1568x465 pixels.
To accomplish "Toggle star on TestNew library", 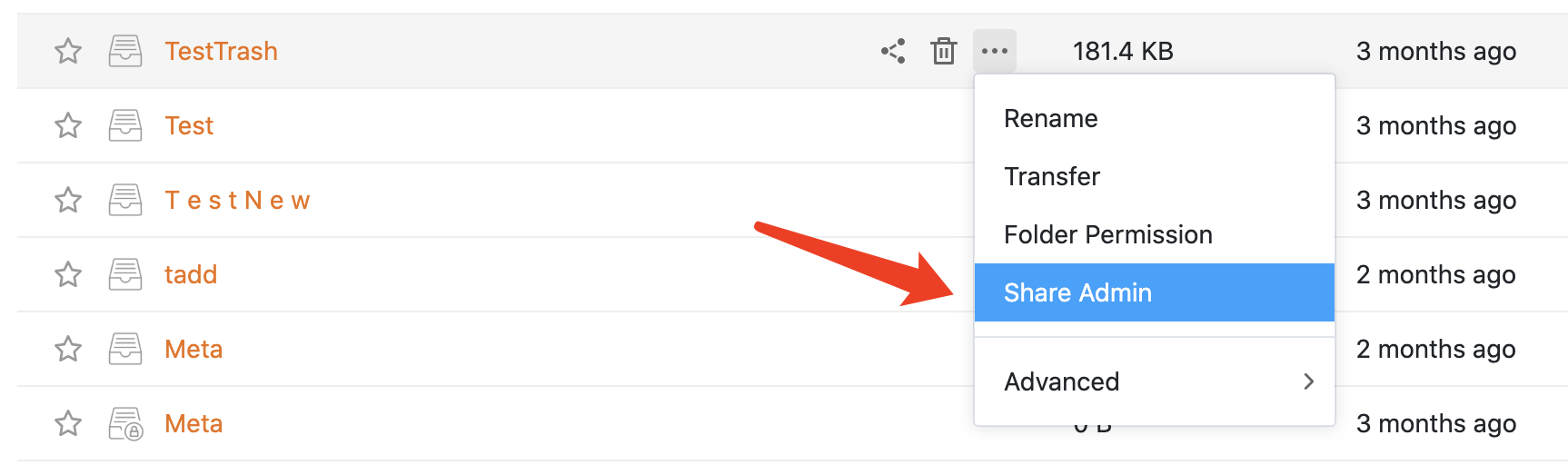I will click(68, 200).
